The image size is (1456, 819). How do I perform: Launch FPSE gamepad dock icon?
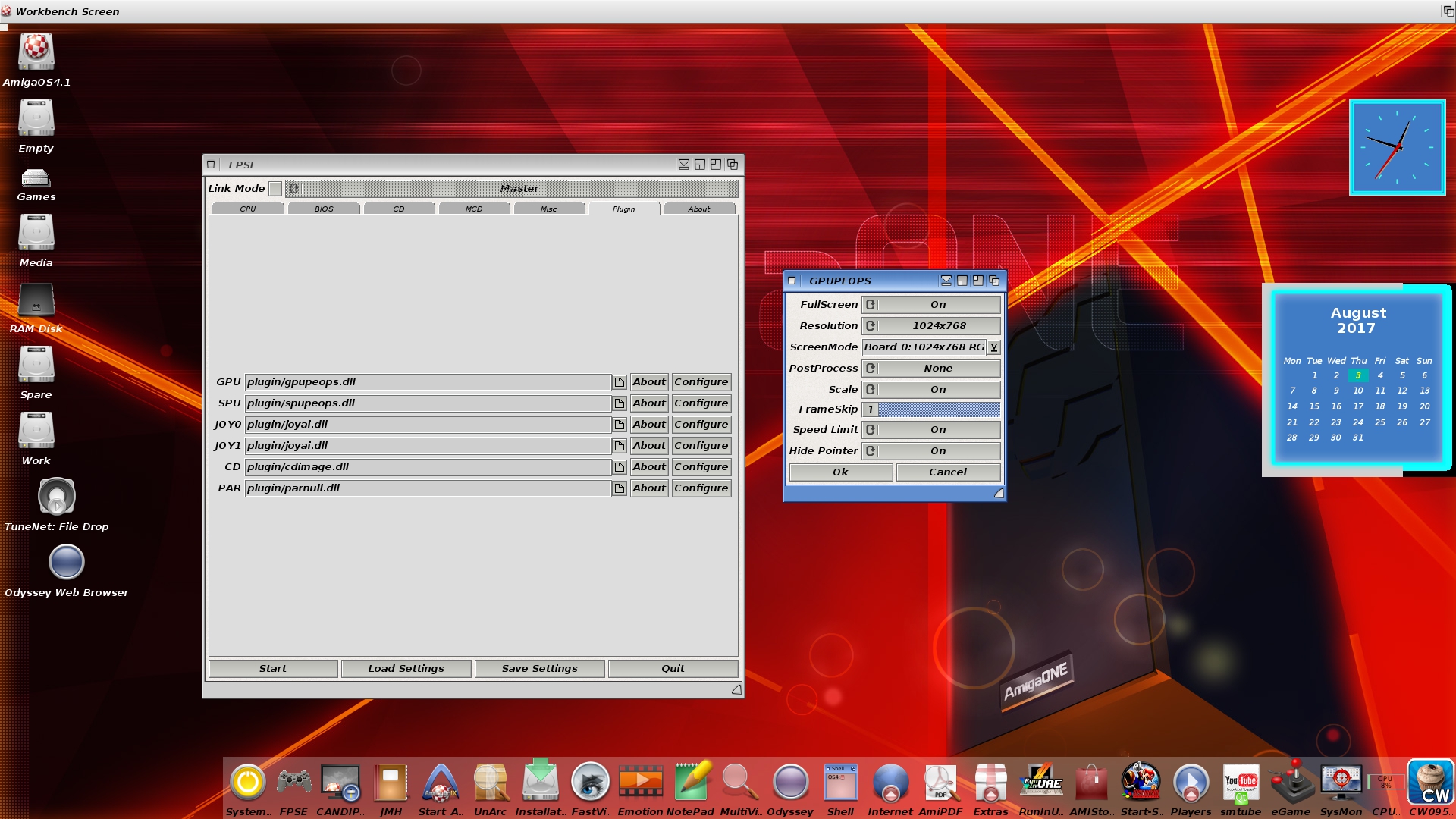(293, 782)
